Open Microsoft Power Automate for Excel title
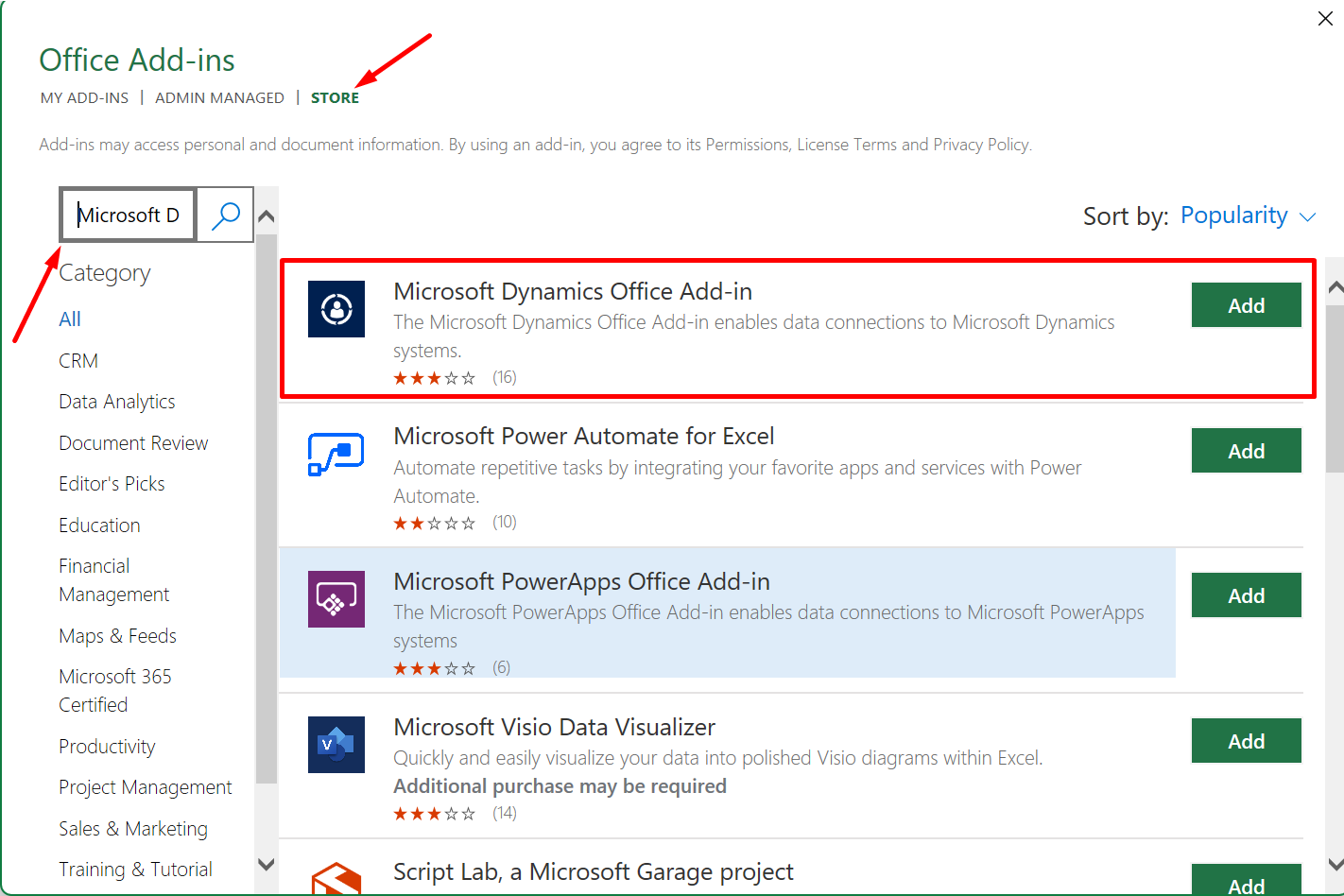1344x896 pixels. (584, 436)
